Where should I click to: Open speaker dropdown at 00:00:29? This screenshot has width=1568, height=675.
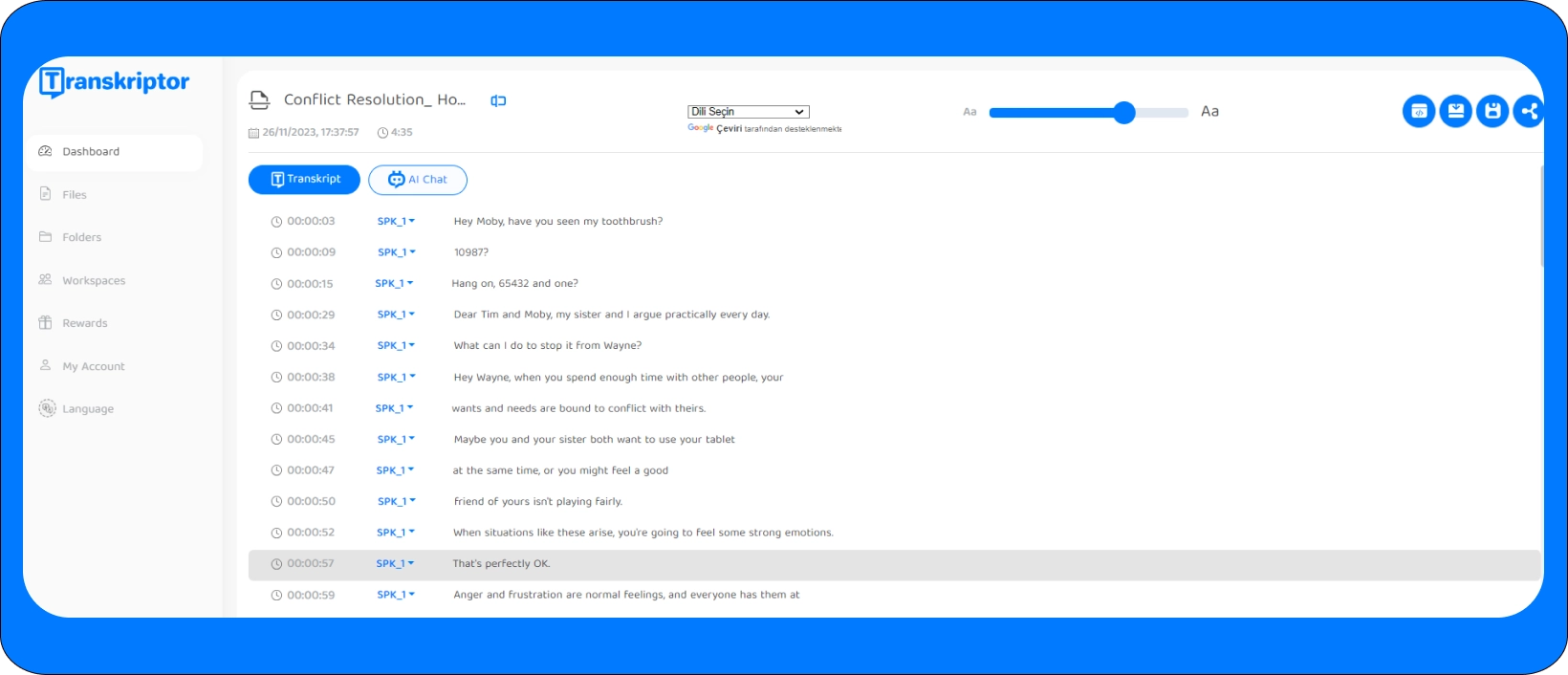[396, 315]
